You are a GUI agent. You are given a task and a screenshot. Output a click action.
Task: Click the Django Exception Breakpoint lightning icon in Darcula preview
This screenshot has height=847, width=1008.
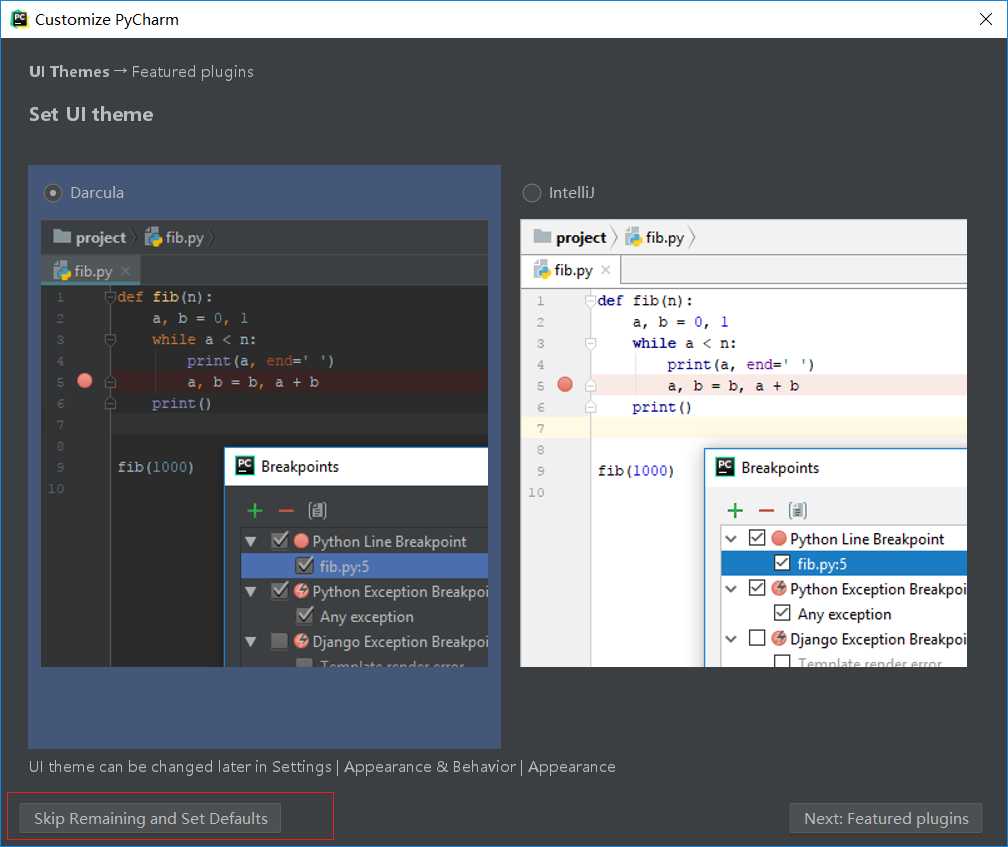point(301,641)
